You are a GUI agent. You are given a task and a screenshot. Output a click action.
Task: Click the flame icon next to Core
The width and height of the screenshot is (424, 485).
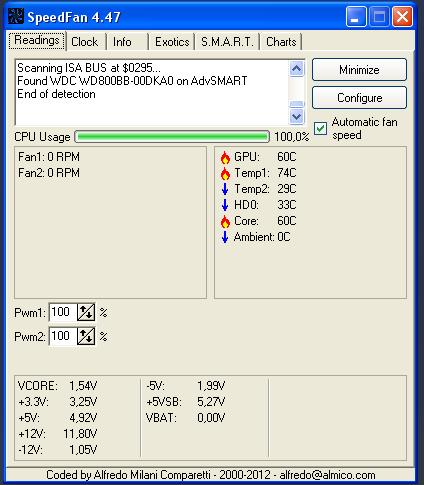click(225, 221)
